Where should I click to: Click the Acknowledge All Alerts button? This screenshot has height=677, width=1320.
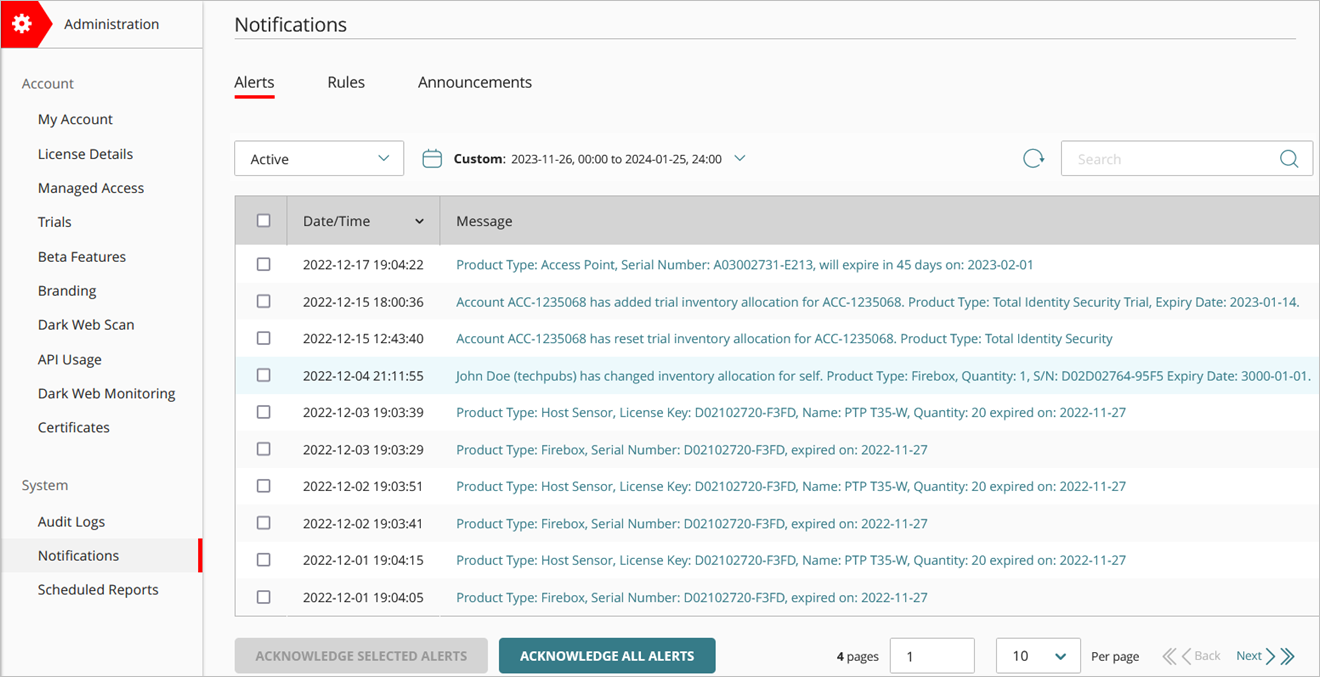pyautogui.click(x=606, y=655)
